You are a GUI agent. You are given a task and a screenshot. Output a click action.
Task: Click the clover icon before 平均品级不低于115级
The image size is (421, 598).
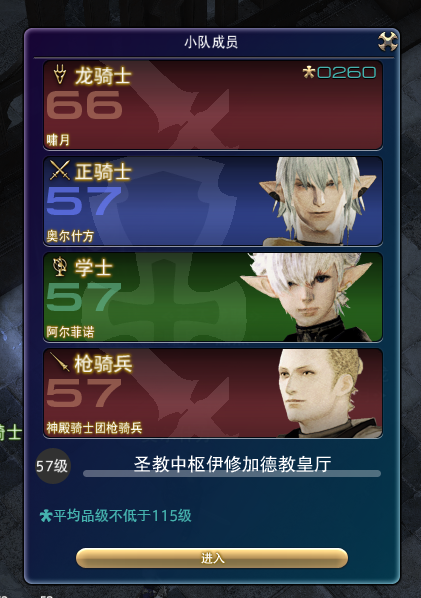[x=46, y=516]
